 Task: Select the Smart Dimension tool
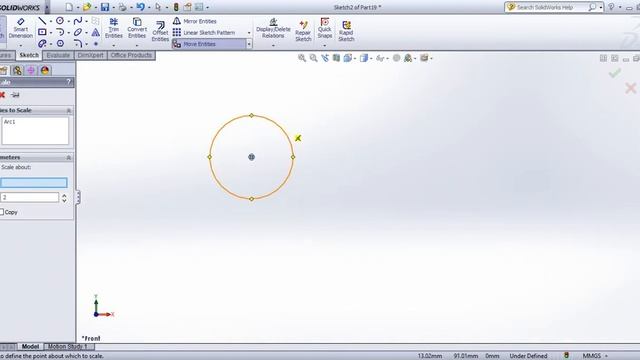coord(20,28)
